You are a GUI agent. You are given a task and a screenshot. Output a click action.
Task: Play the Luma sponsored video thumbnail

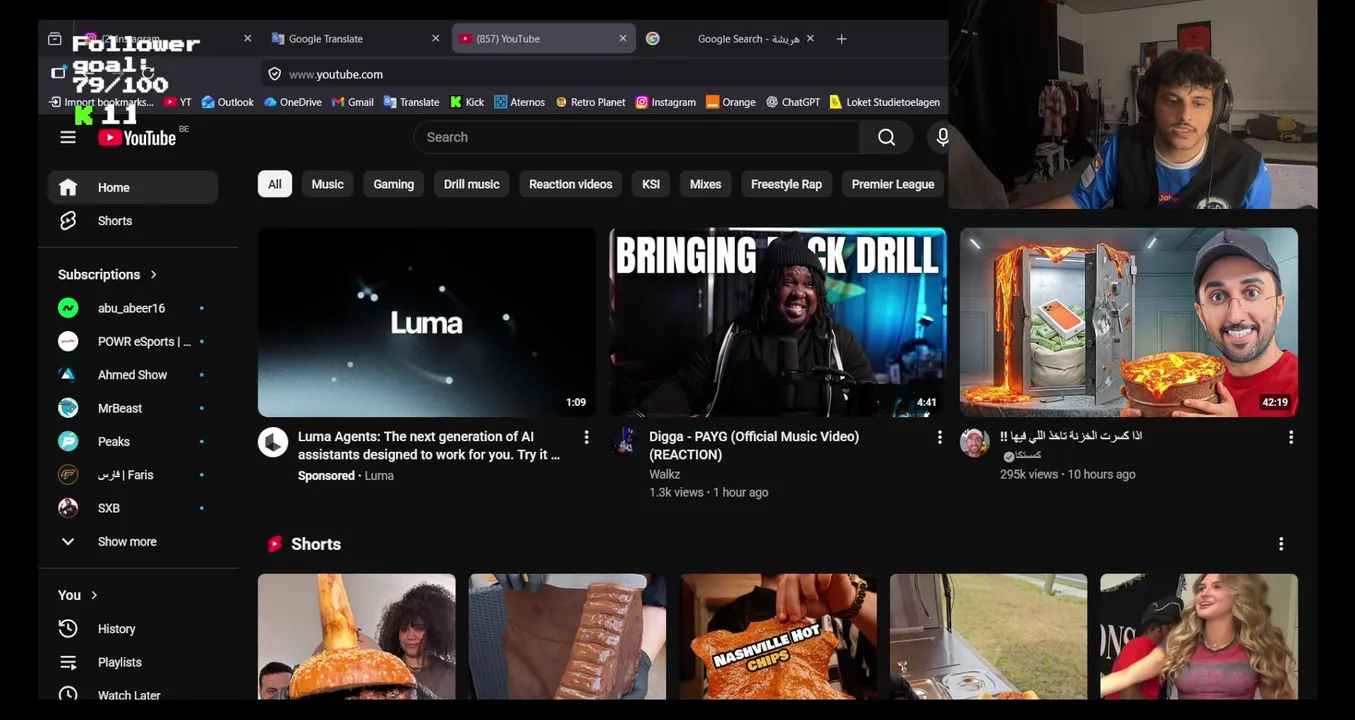[427, 322]
